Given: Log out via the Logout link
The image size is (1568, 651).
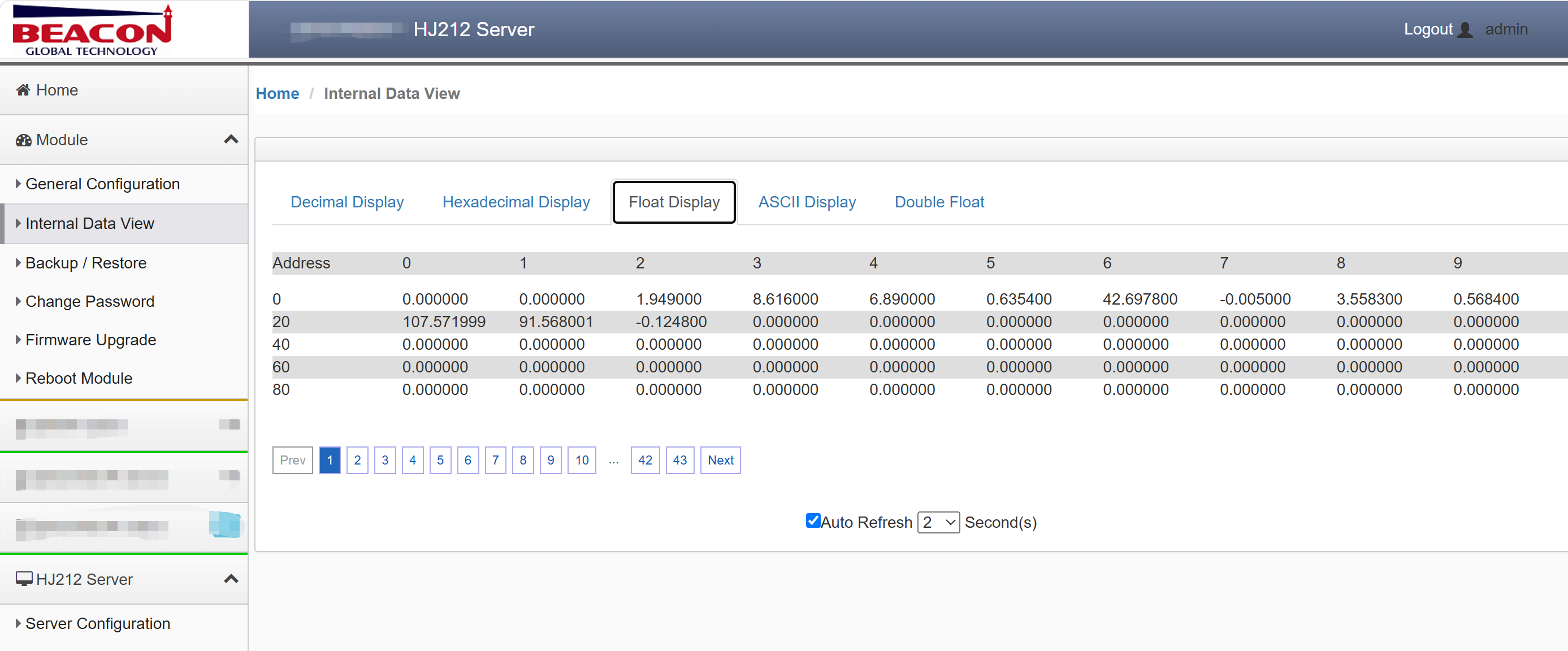Looking at the screenshot, I should tap(1427, 29).
